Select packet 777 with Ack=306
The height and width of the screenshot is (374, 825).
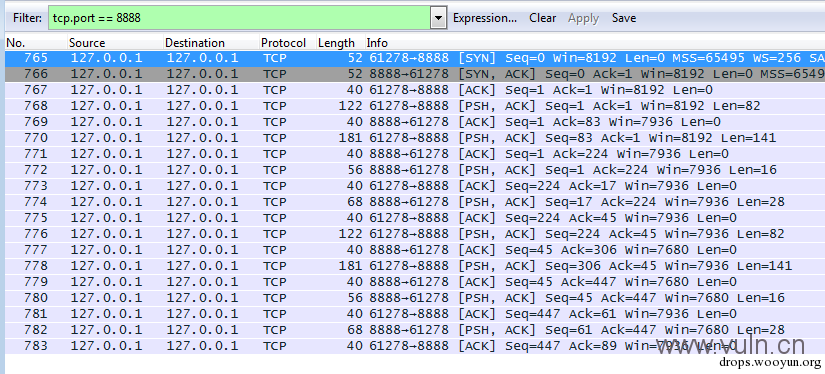click(x=415, y=250)
